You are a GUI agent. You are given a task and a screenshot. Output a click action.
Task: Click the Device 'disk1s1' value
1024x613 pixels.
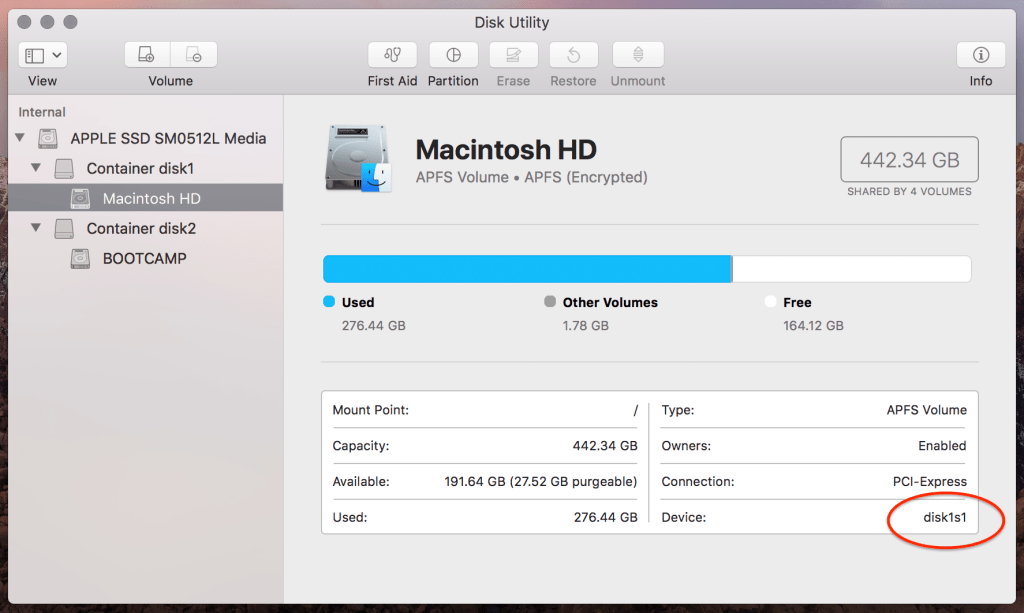(x=945, y=517)
